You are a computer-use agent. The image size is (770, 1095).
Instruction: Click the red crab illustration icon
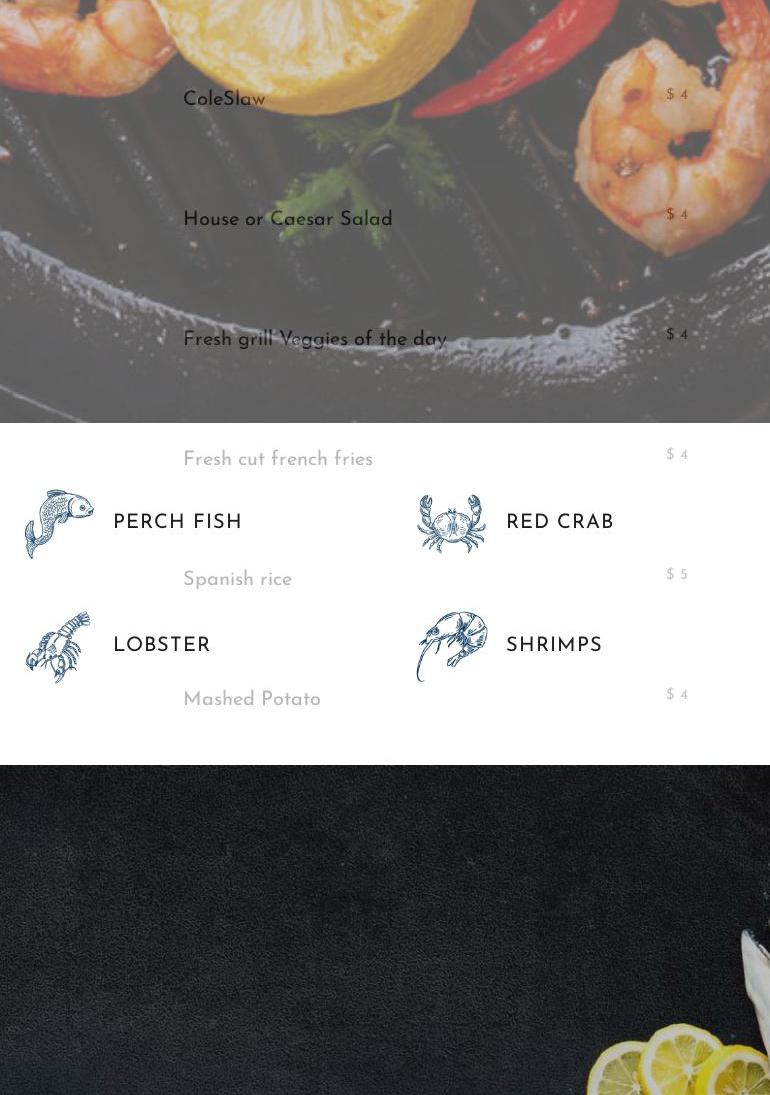[x=451, y=523]
